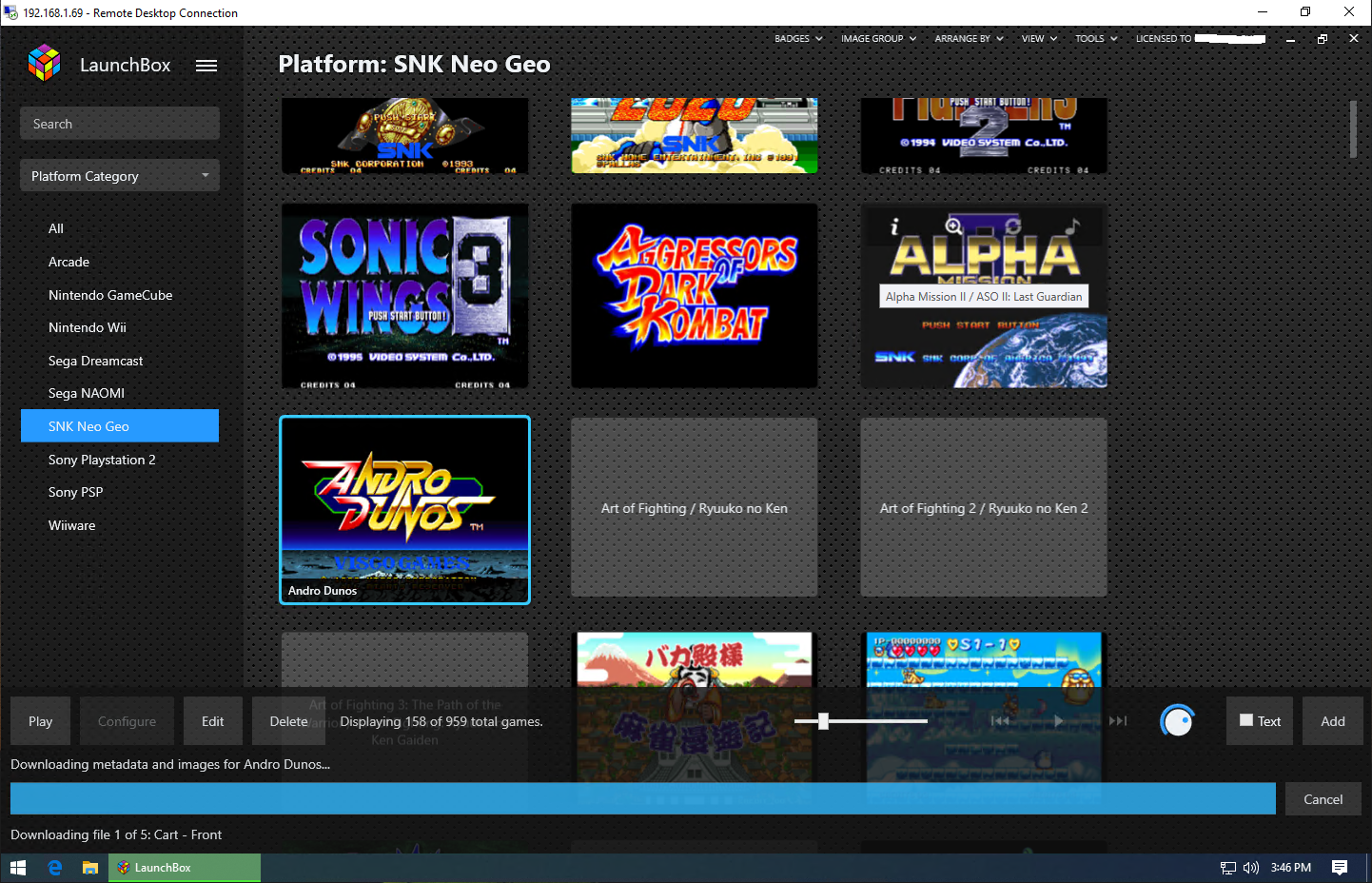Image resolution: width=1372 pixels, height=883 pixels.
Task: Select Sony Playstation 2 platform
Action: click(x=120, y=460)
